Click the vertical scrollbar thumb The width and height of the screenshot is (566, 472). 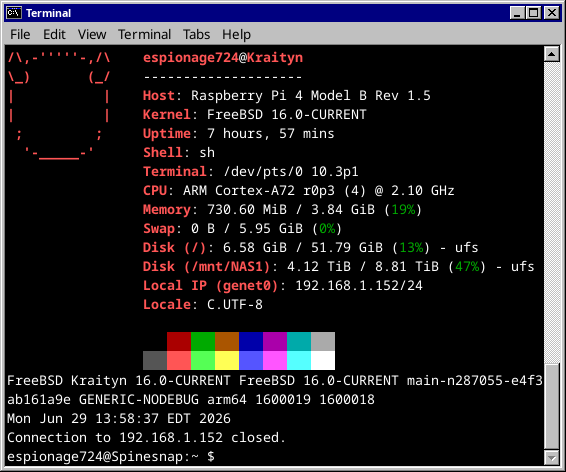(552, 407)
